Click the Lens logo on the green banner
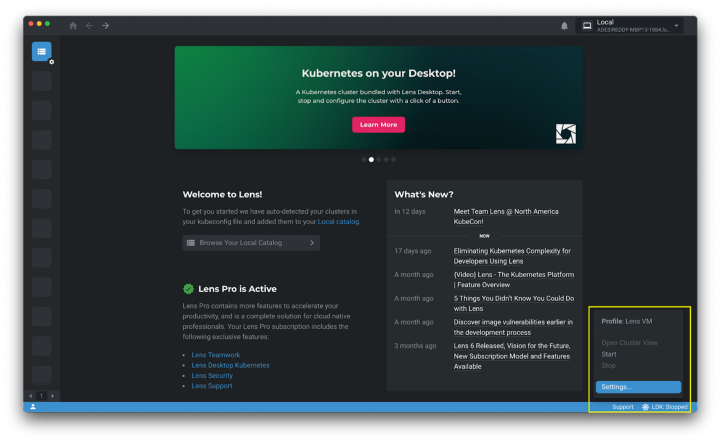Viewport: 720px width, 442px height. tap(566, 134)
